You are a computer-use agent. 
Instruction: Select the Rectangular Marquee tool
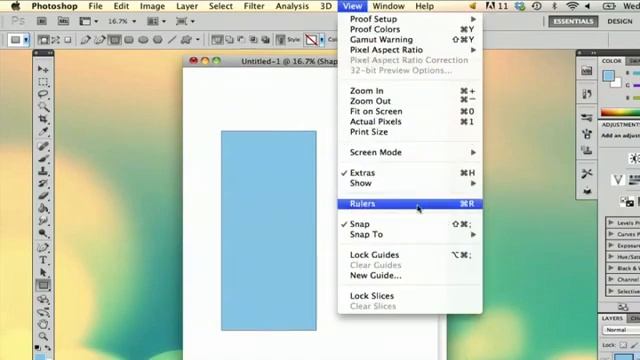point(43,82)
